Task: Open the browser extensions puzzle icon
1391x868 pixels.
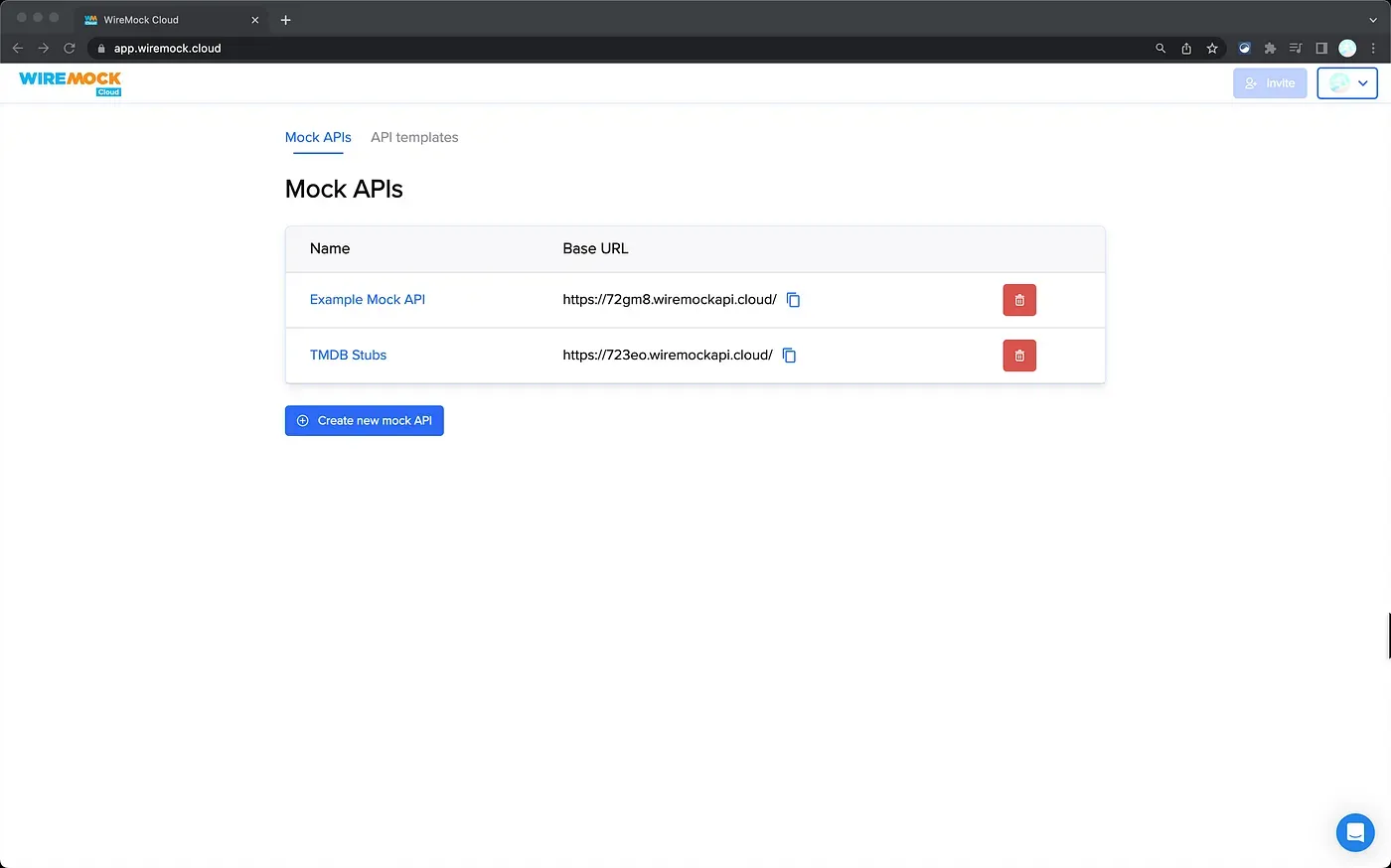Action: (x=1270, y=48)
